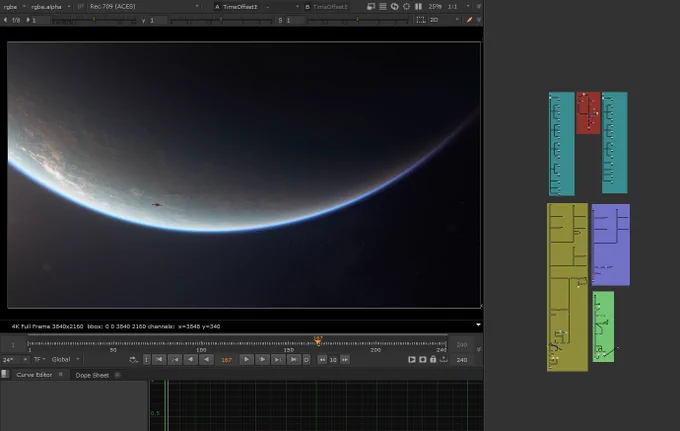This screenshot has height=431, width=680.
Task: Click the crosshair target icon in viewer toolbar
Action: (x=406, y=7)
